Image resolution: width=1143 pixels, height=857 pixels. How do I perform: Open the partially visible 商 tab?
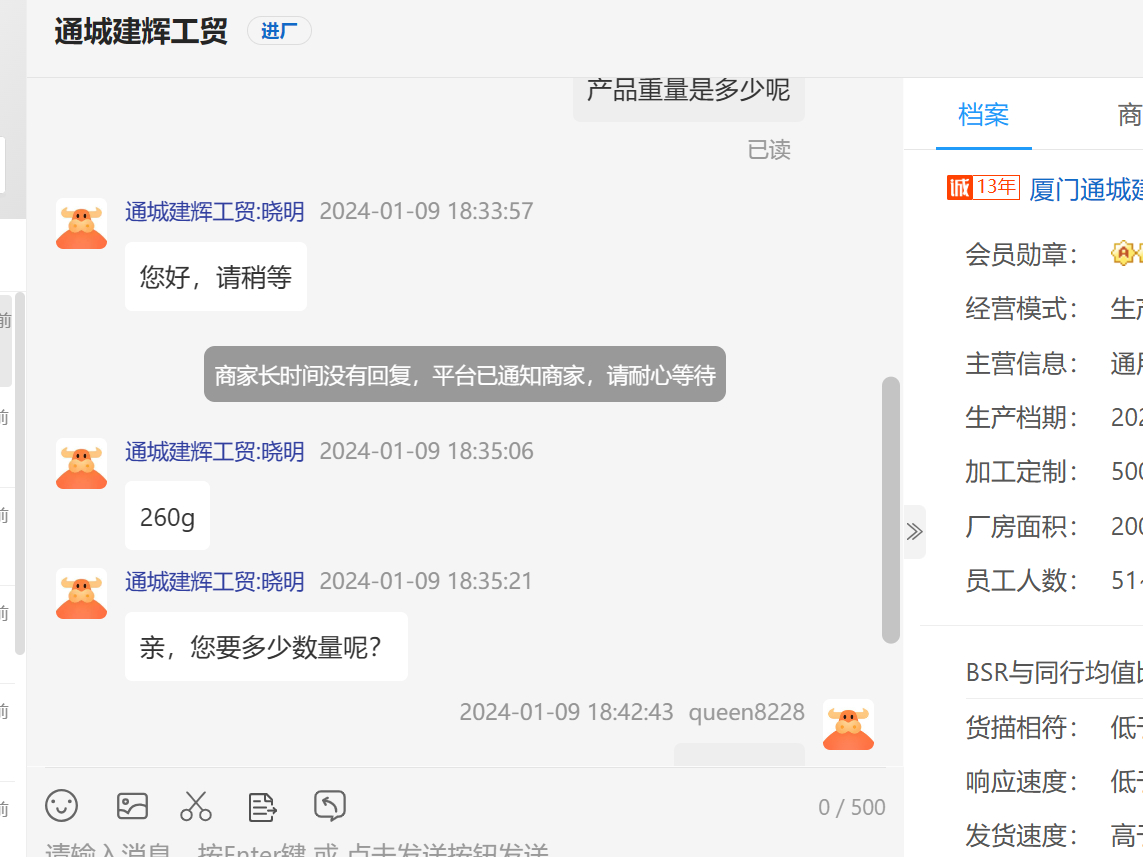(1129, 115)
